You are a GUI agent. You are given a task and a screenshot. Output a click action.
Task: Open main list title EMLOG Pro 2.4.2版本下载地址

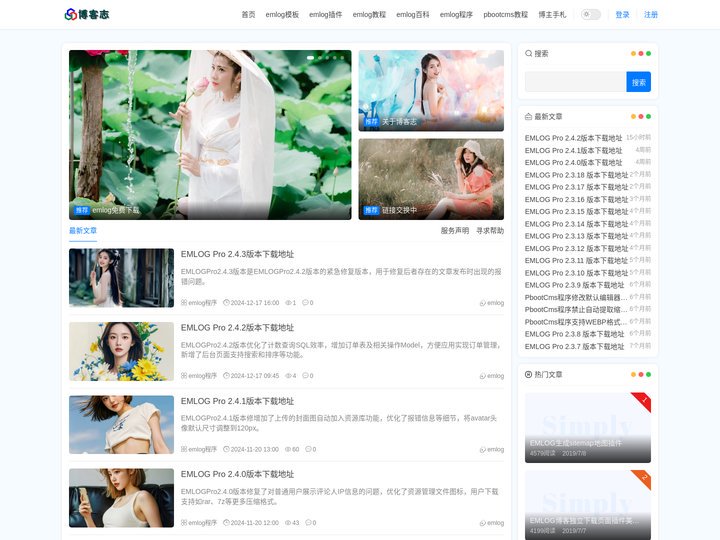point(237,327)
